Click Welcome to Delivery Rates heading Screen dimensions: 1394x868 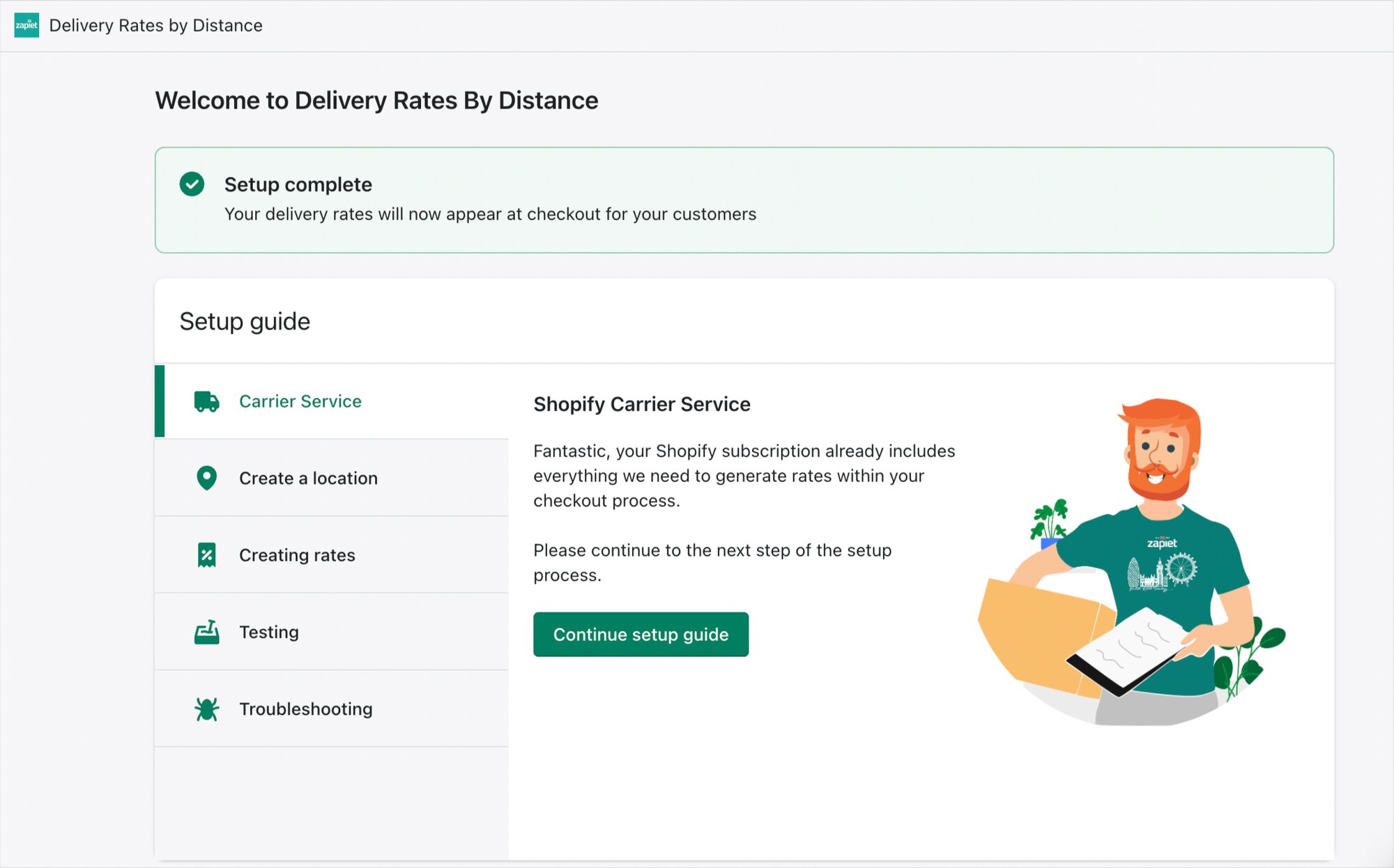376,100
